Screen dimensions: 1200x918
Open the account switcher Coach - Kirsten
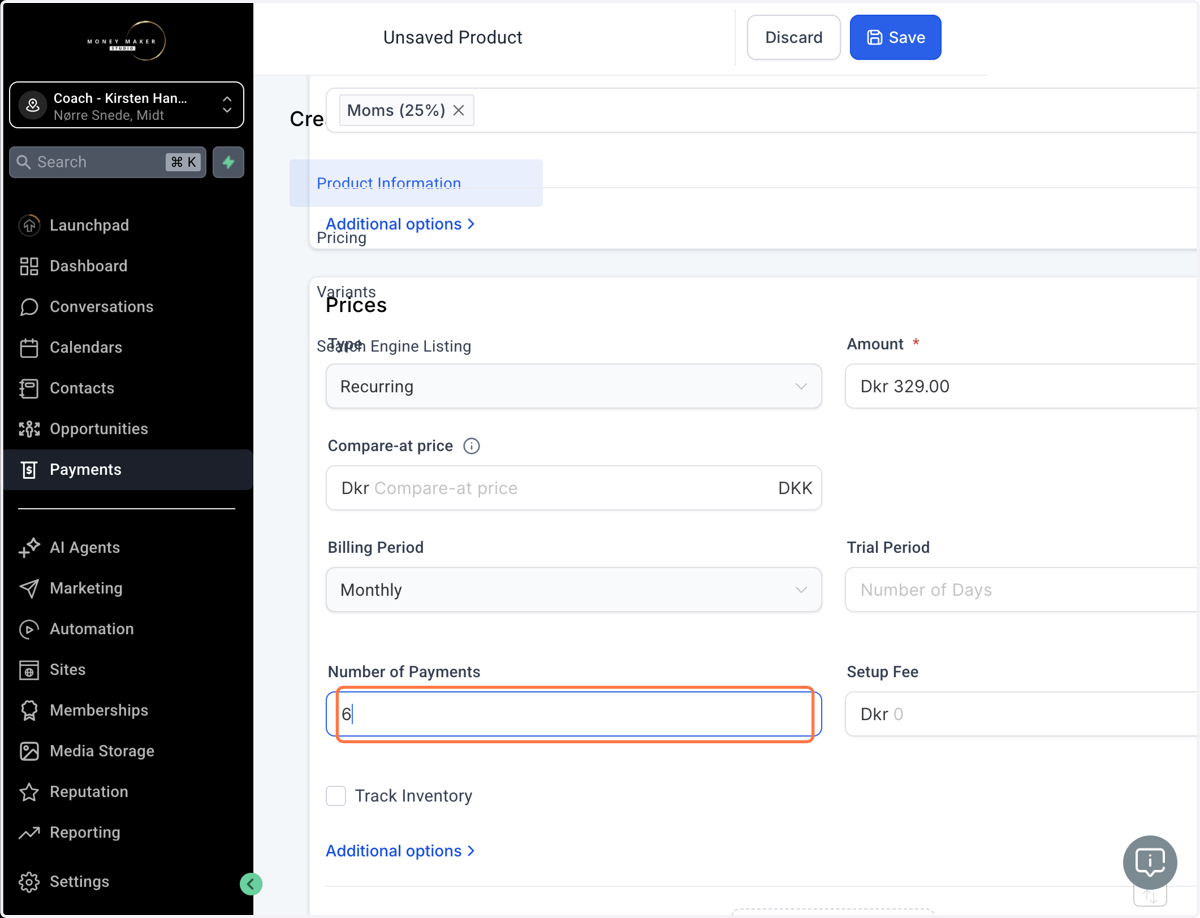click(127, 106)
